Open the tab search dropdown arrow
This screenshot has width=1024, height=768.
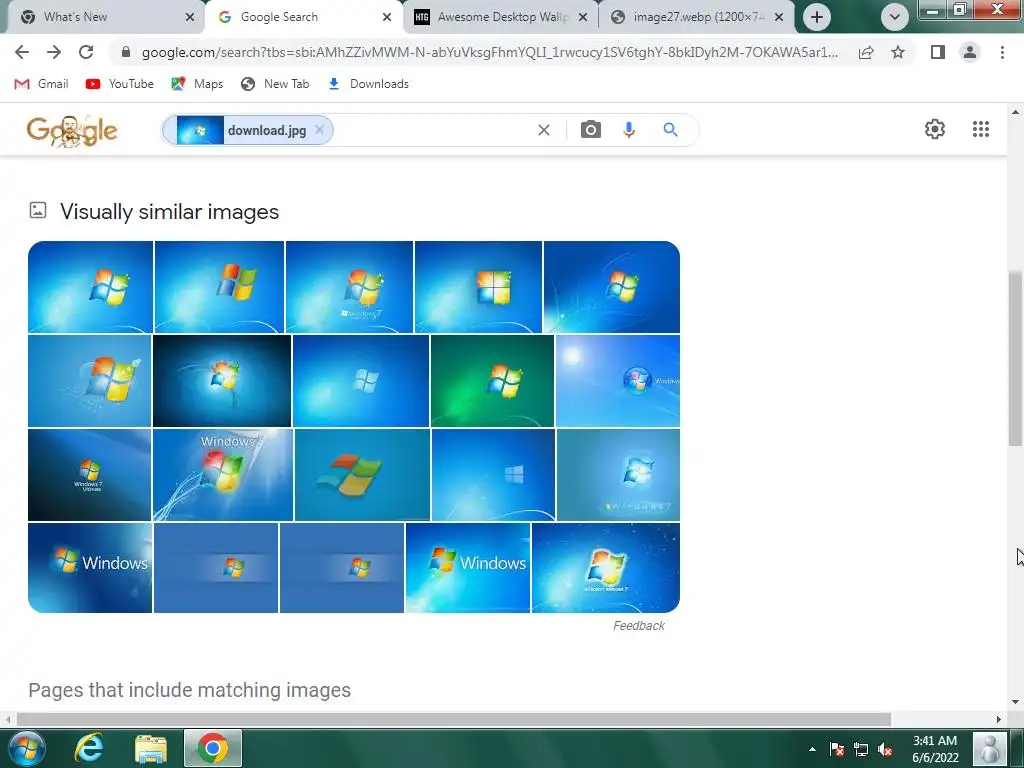click(895, 17)
